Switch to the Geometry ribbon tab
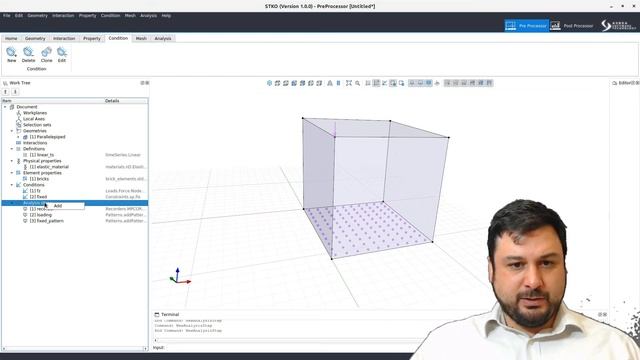This screenshot has height=360, width=640. (35, 38)
